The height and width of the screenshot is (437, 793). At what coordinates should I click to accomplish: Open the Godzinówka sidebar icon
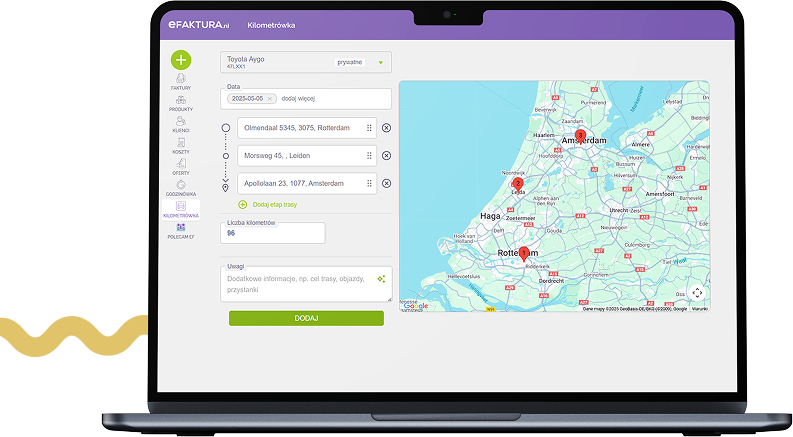[x=180, y=187]
